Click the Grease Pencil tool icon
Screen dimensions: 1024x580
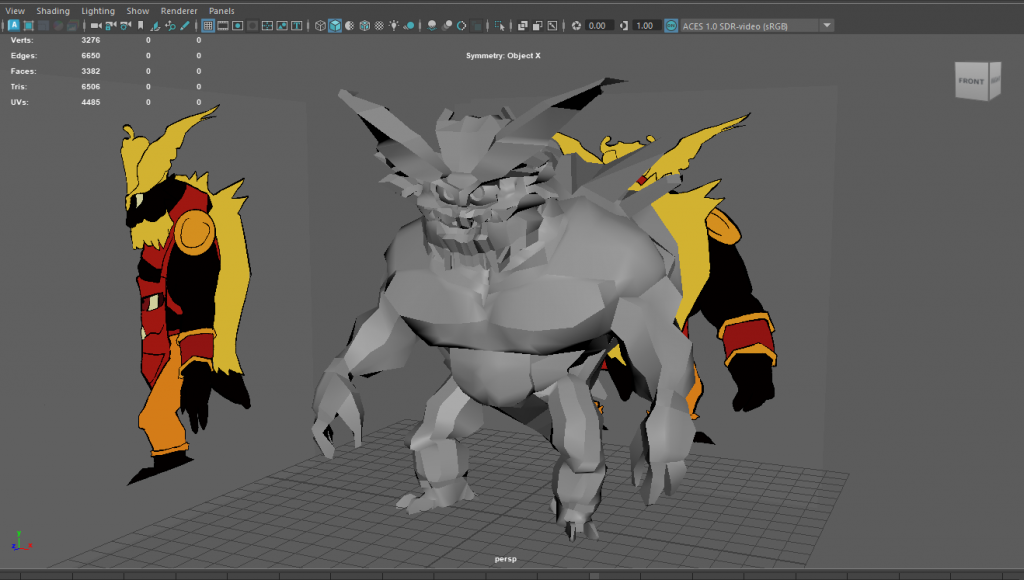click(185, 25)
